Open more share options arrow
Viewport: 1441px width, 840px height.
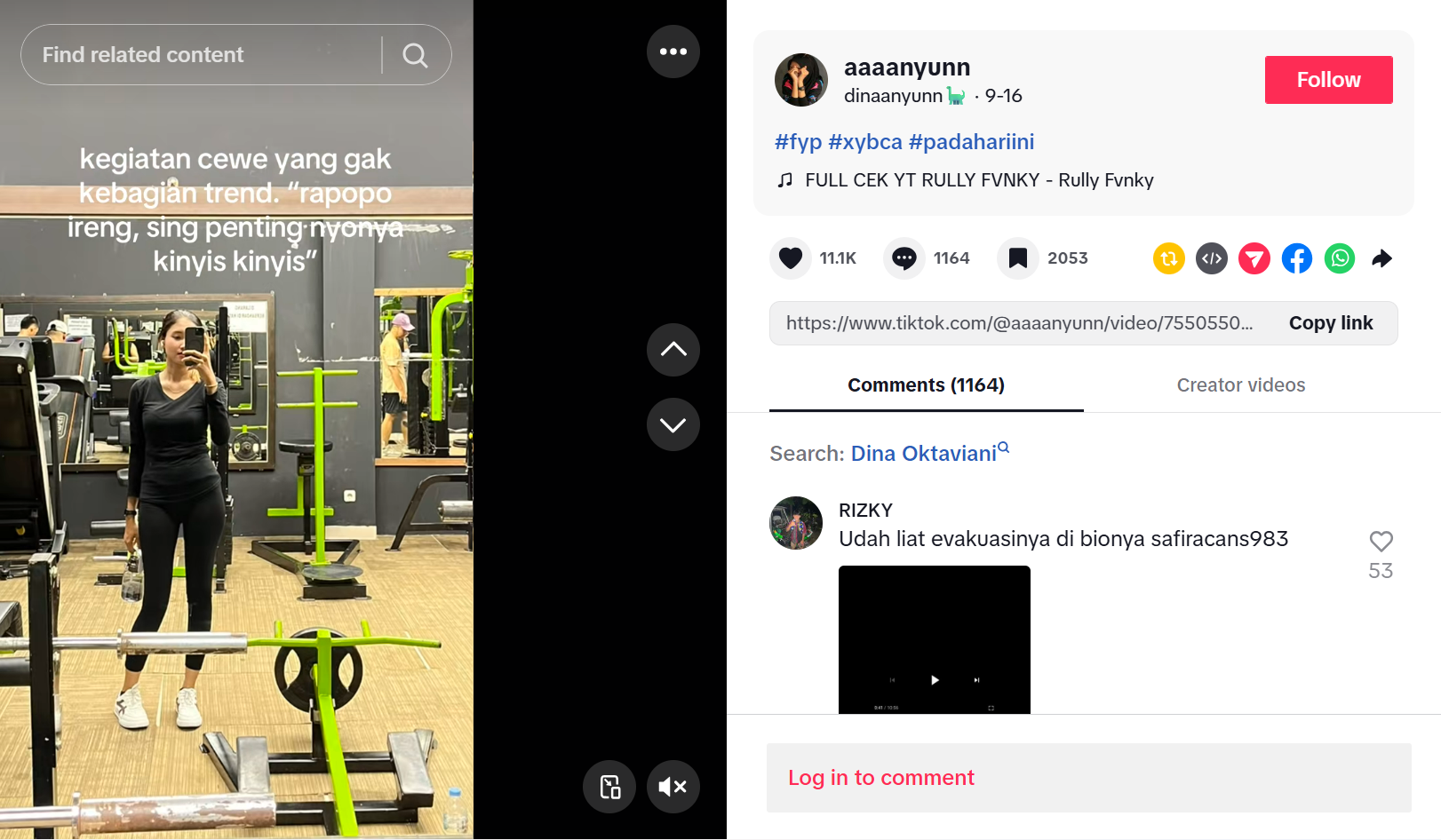(x=1382, y=258)
